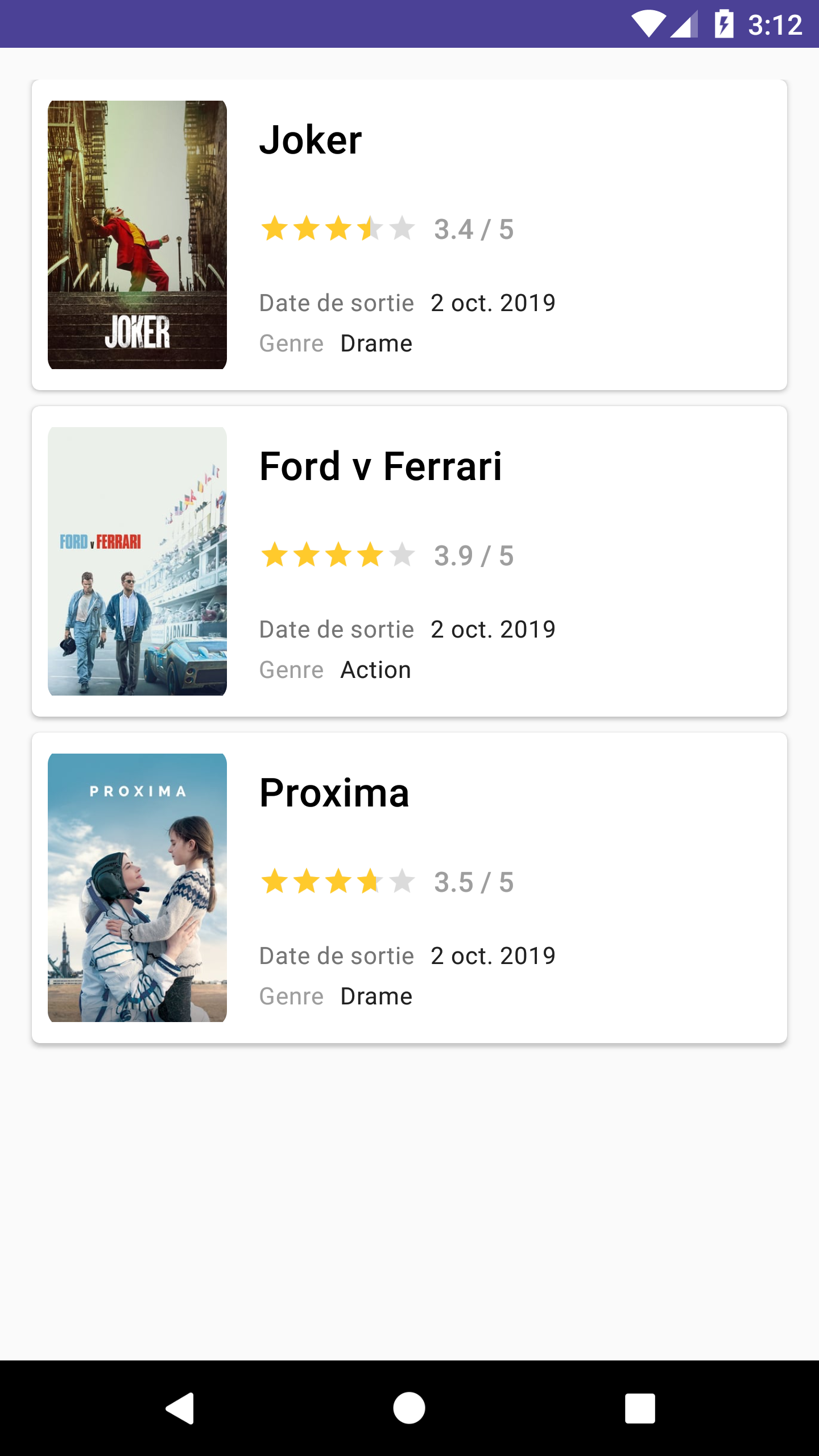Tap Joker's 3.4 / 5 score text

(474, 230)
